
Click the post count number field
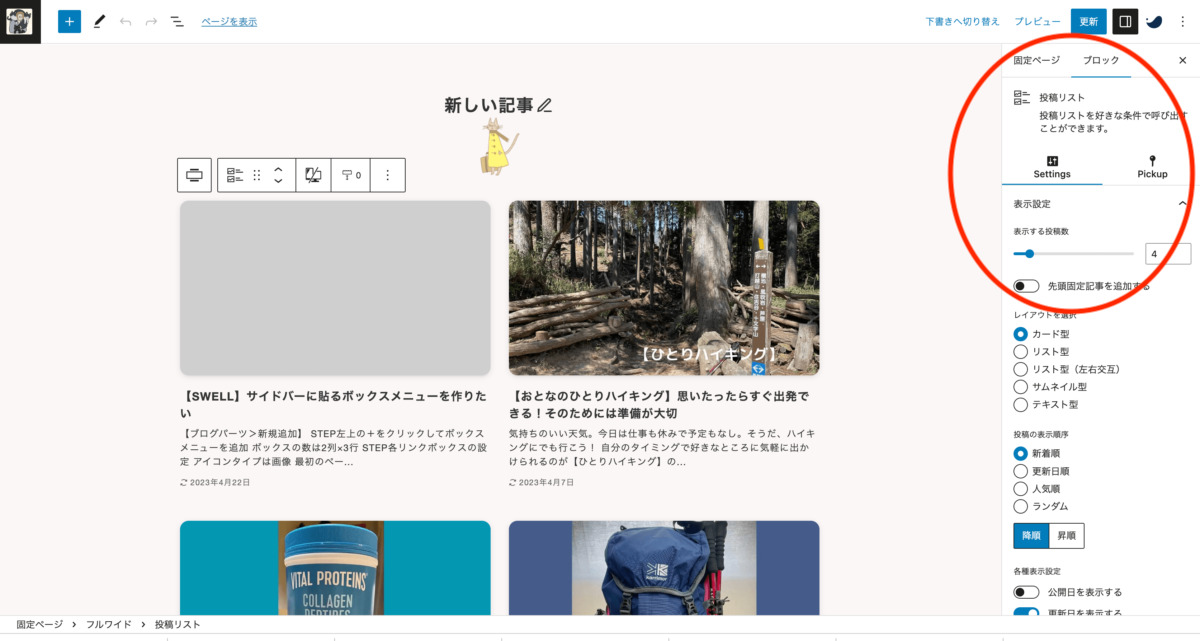pyautogui.click(x=1167, y=254)
